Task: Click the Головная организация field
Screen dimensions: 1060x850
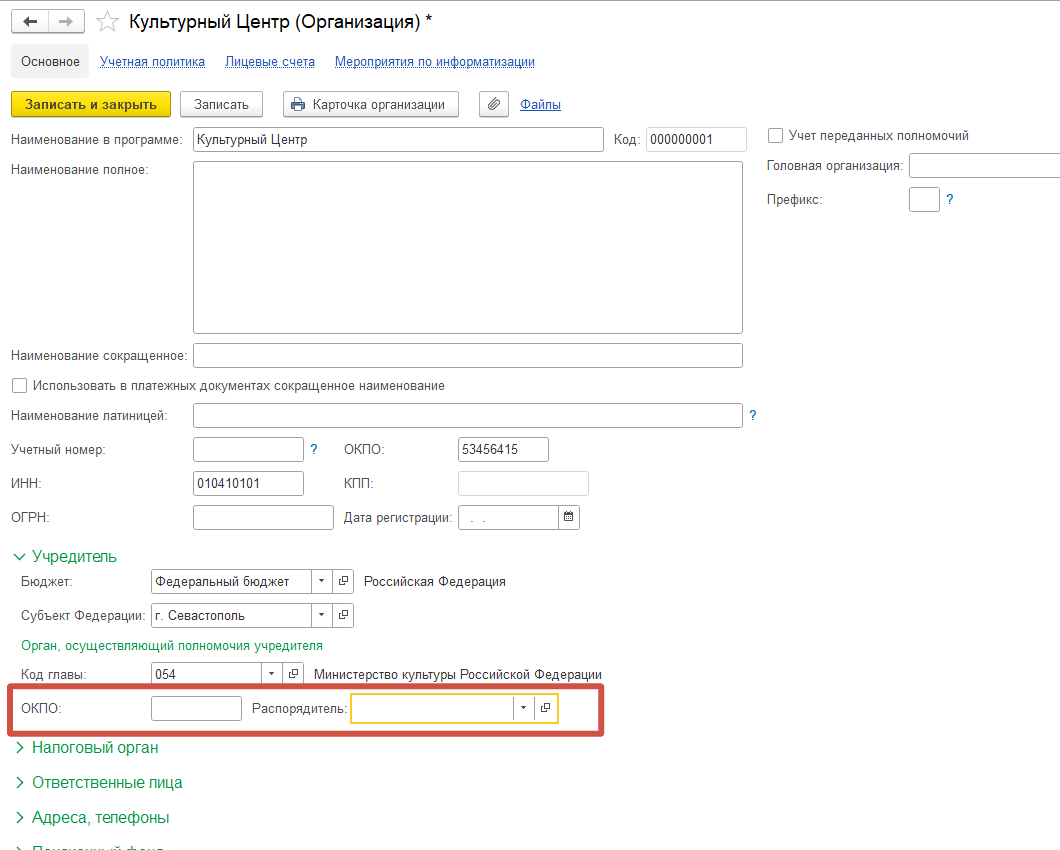Action: pyautogui.click(x=984, y=165)
